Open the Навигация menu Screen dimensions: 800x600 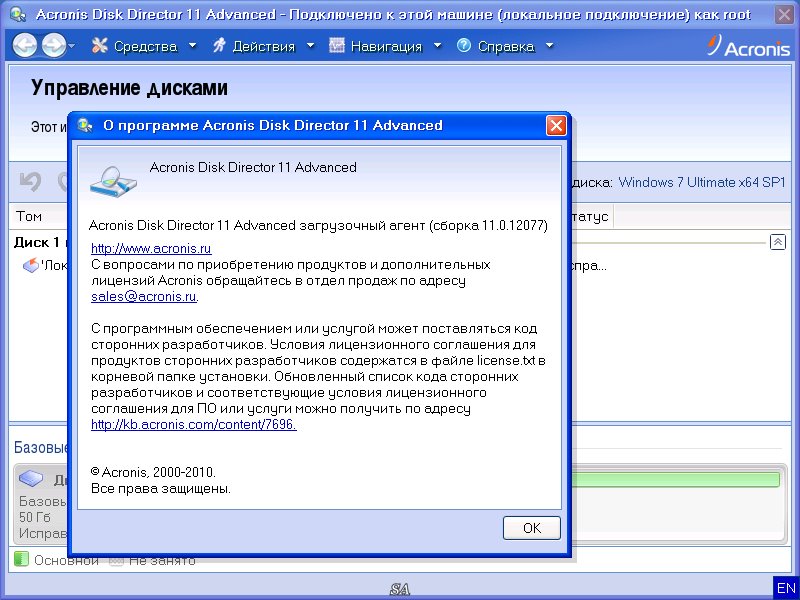click(375, 46)
